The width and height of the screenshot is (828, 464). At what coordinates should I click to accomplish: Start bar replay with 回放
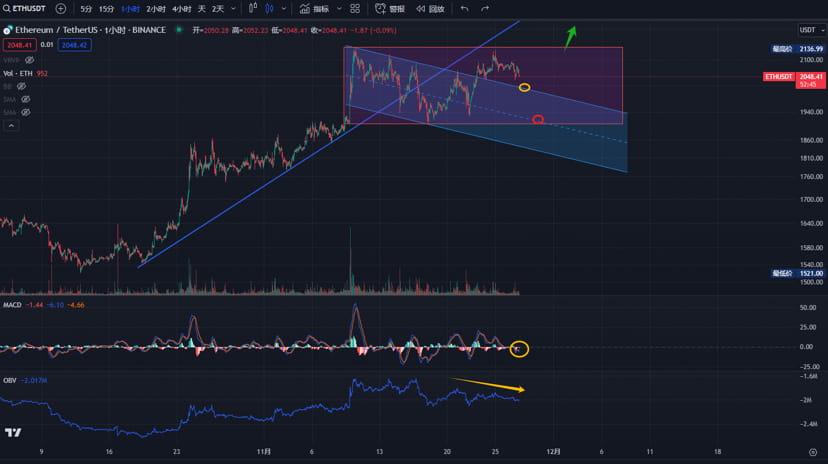430,9
